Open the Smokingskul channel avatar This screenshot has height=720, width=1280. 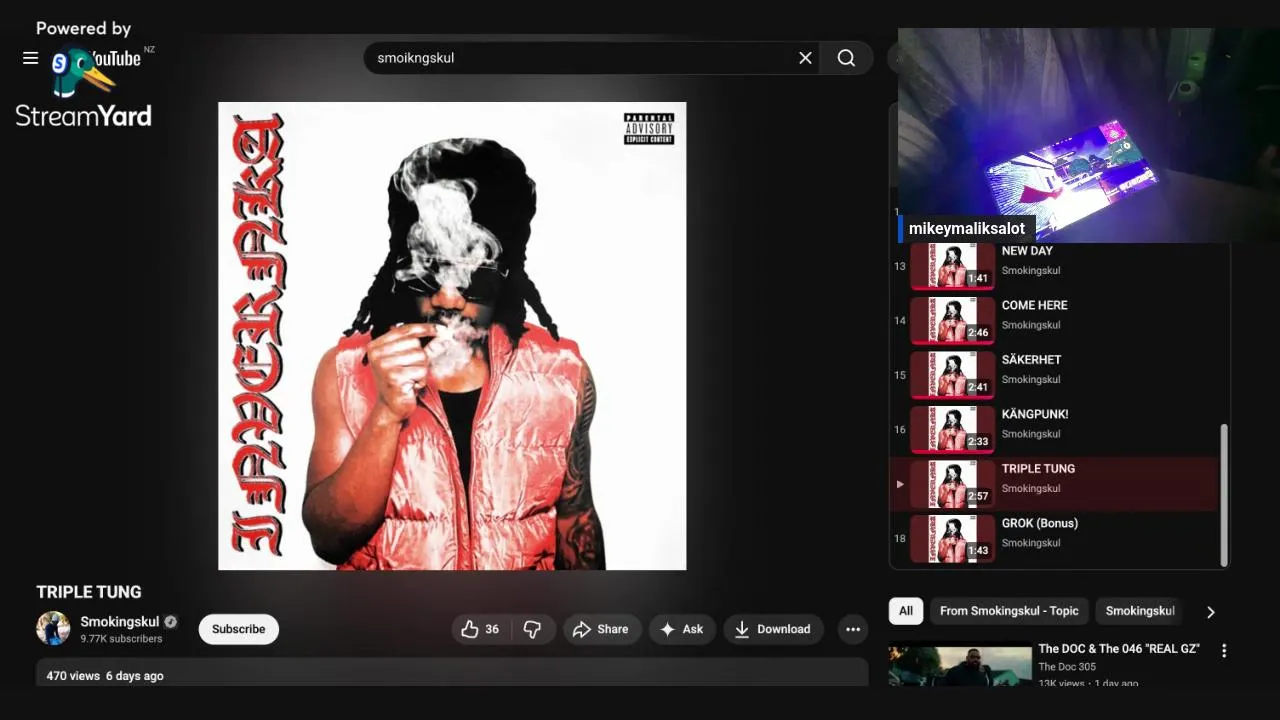(x=53, y=628)
